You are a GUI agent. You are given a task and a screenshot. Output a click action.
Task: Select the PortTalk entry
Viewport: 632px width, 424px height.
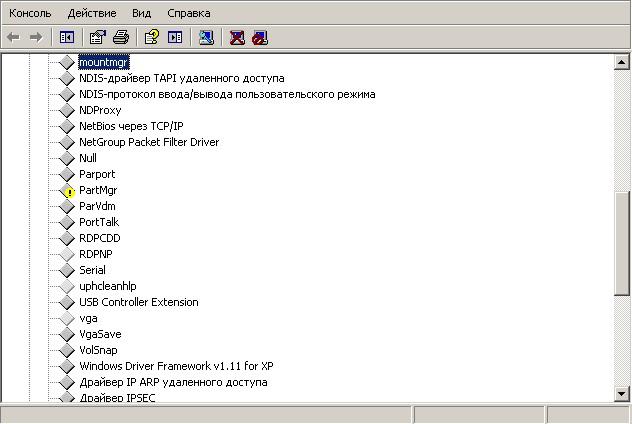(99, 222)
